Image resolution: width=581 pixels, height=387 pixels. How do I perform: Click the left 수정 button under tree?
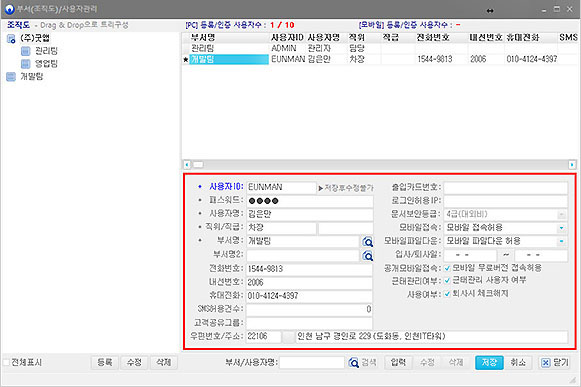(x=134, y=362)
